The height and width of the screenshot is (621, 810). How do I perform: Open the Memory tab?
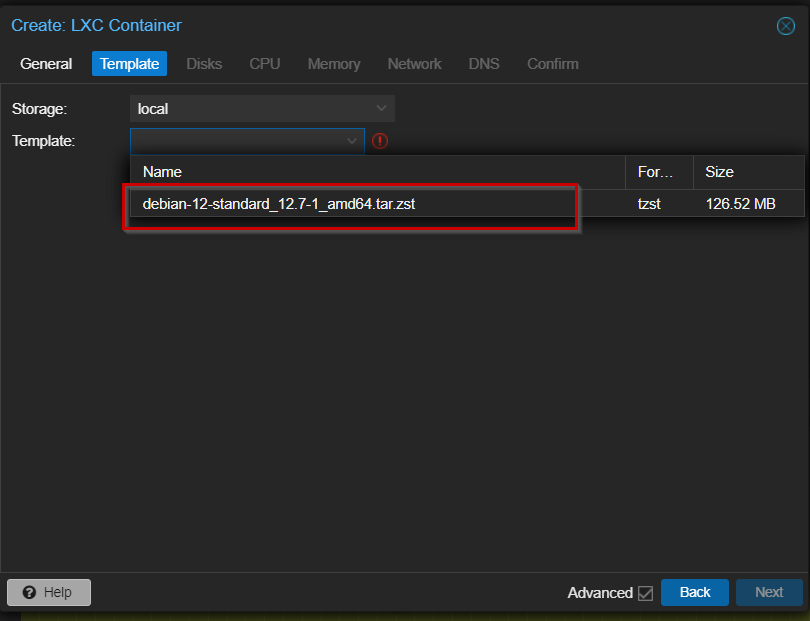(x=334, y=64)
